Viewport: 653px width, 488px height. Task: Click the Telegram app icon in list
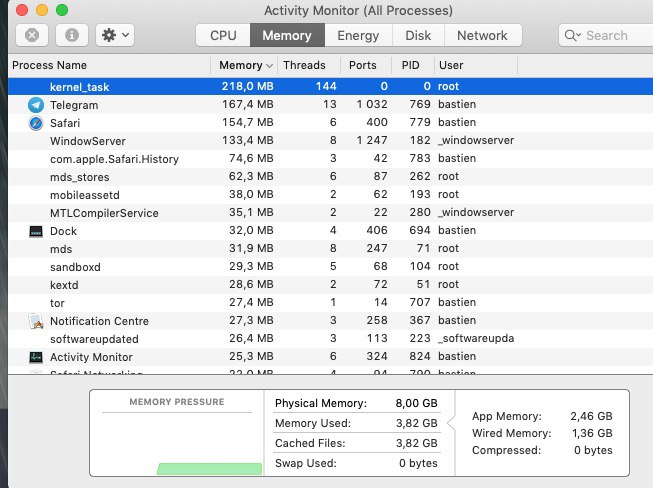(x=36, y=105)
